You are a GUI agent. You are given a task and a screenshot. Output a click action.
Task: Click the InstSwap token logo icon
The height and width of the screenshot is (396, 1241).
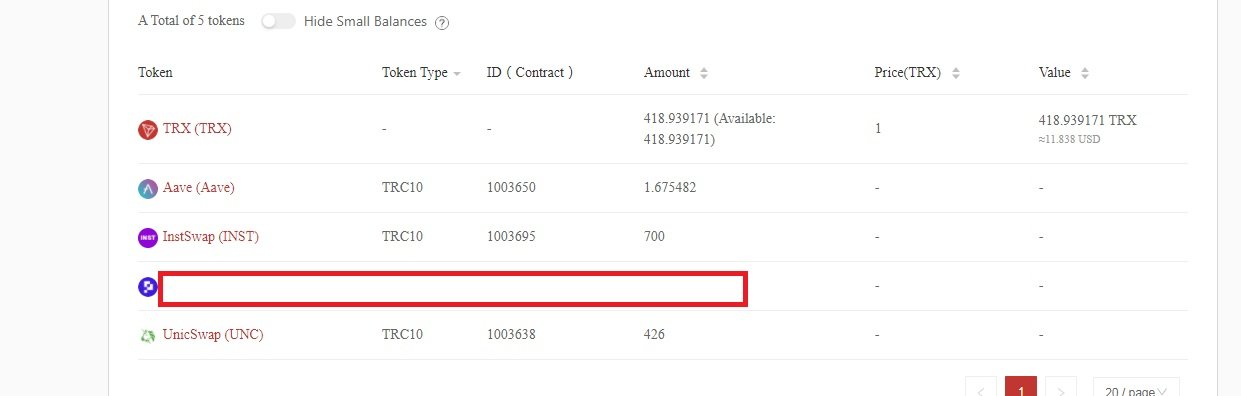tap(148, 237)
